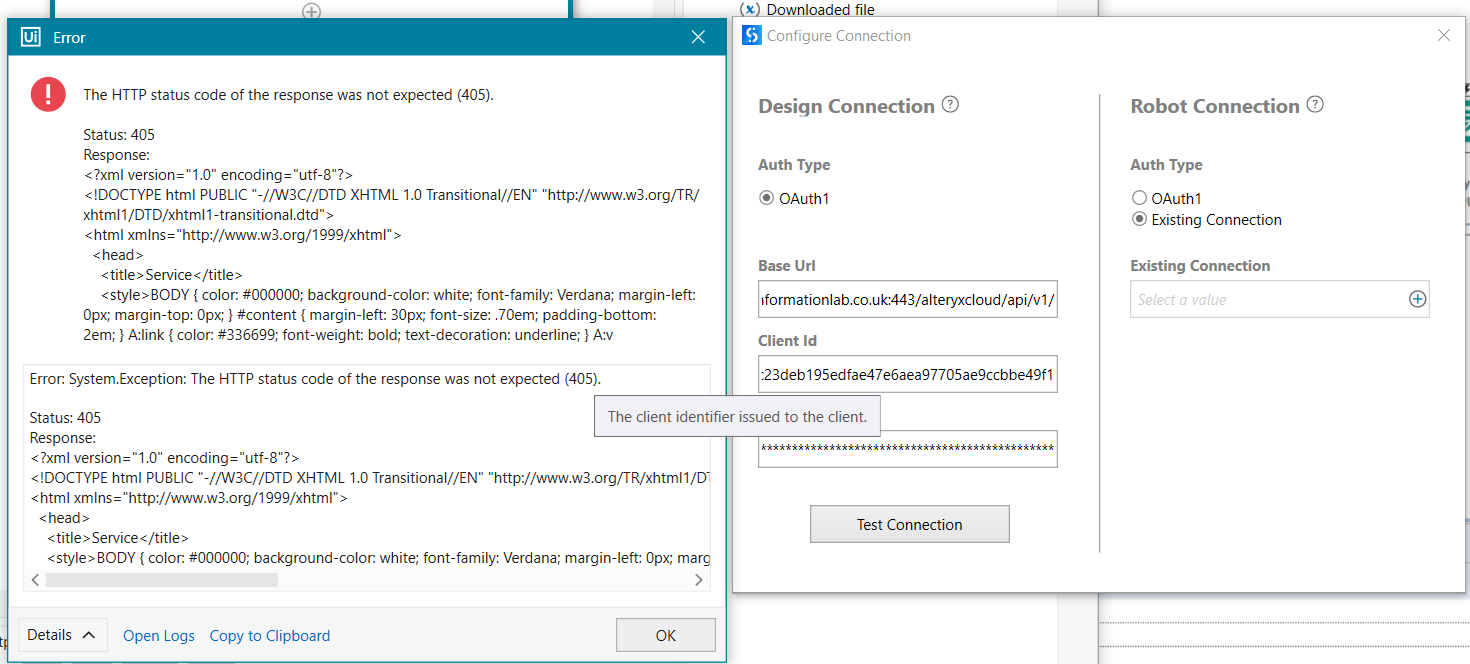The image size is (1470, 664).
Task: Copy error to clipboard
Action: tap(270, 636)
